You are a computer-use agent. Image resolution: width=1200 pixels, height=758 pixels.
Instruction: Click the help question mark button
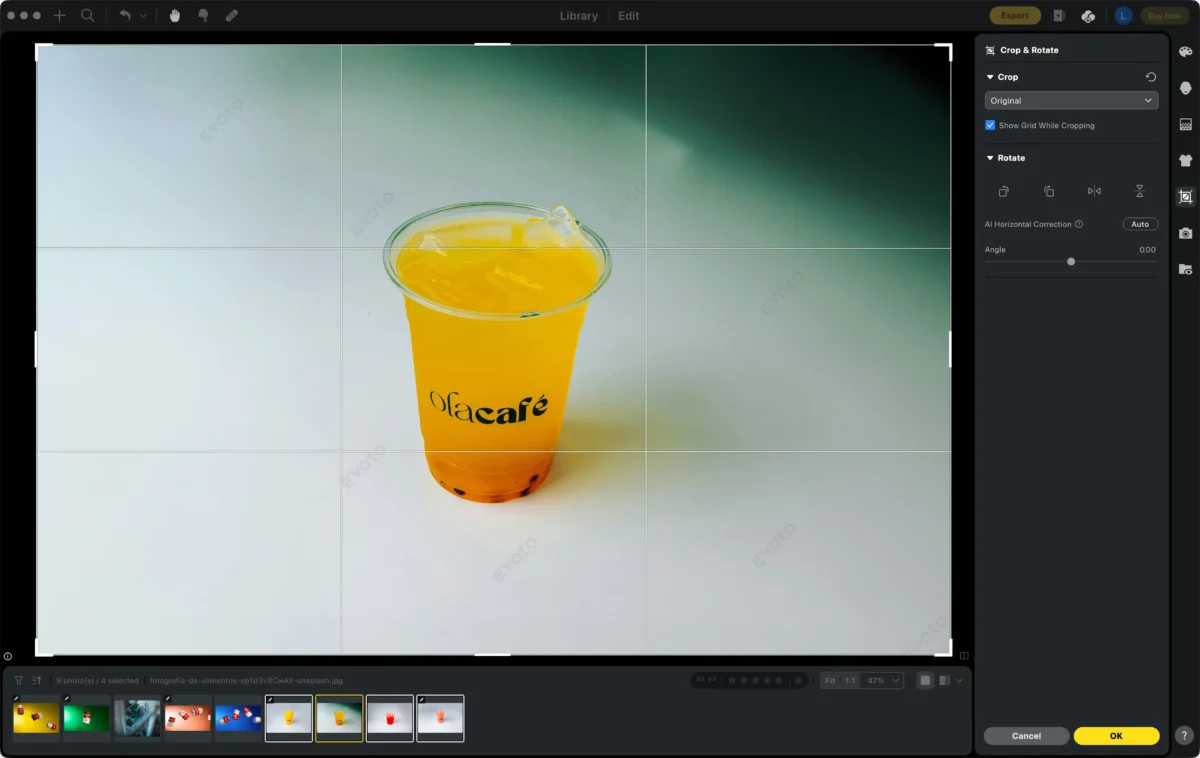[x=1185, y=735]
